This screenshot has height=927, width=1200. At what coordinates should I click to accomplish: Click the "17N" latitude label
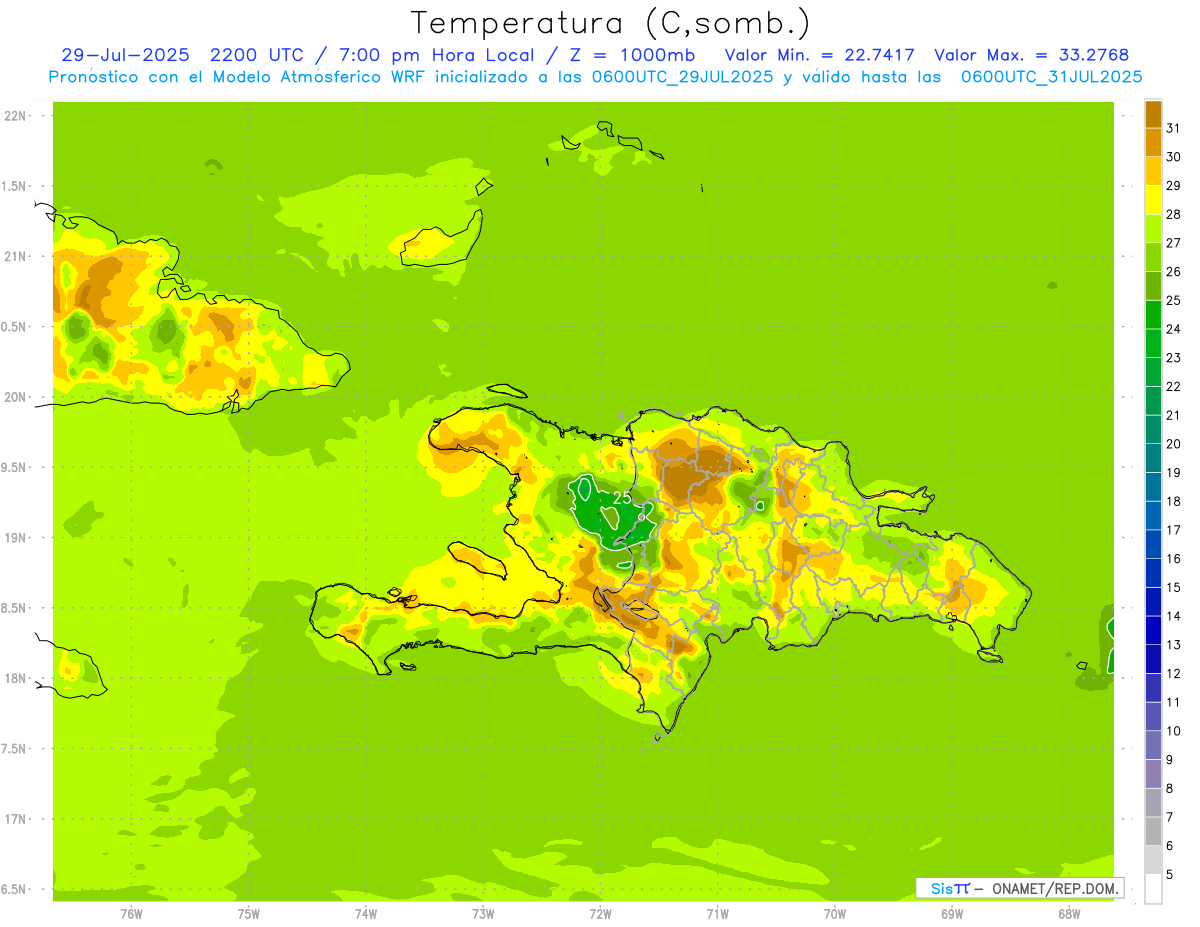click(x=14, y=820)
